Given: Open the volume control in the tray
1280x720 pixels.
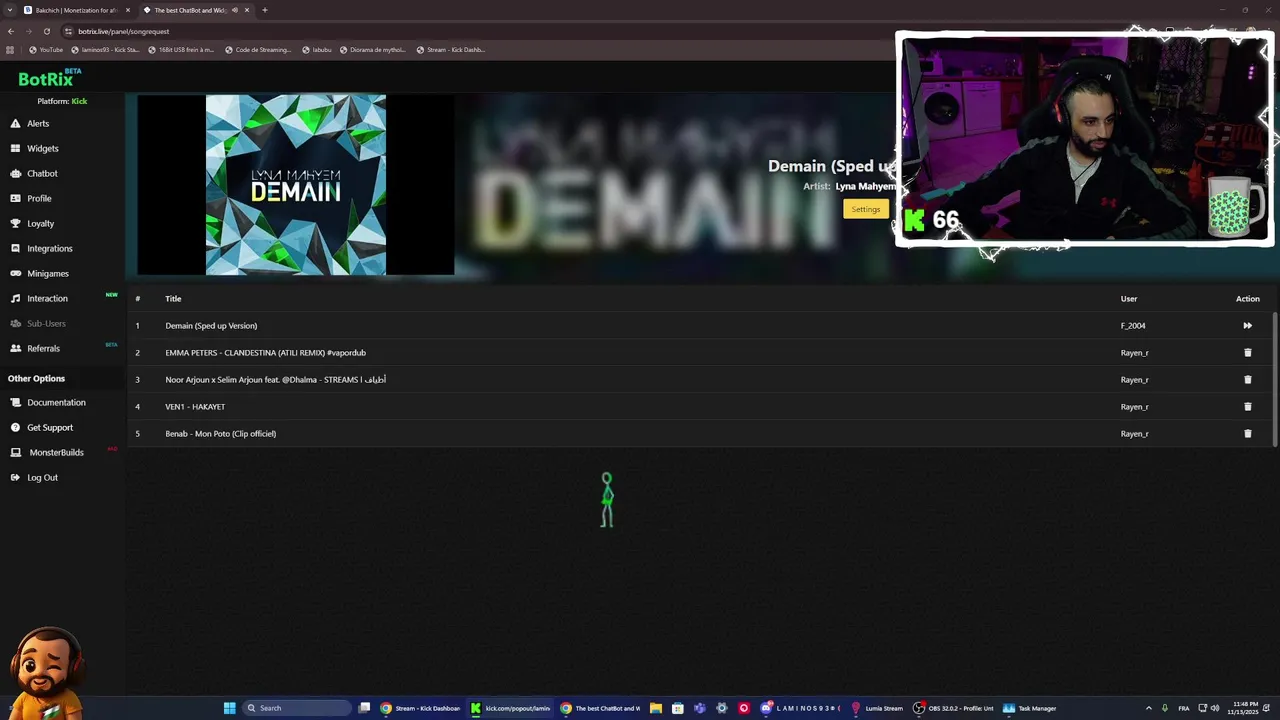Looking at the screenshot, I should pos(1215,708).
